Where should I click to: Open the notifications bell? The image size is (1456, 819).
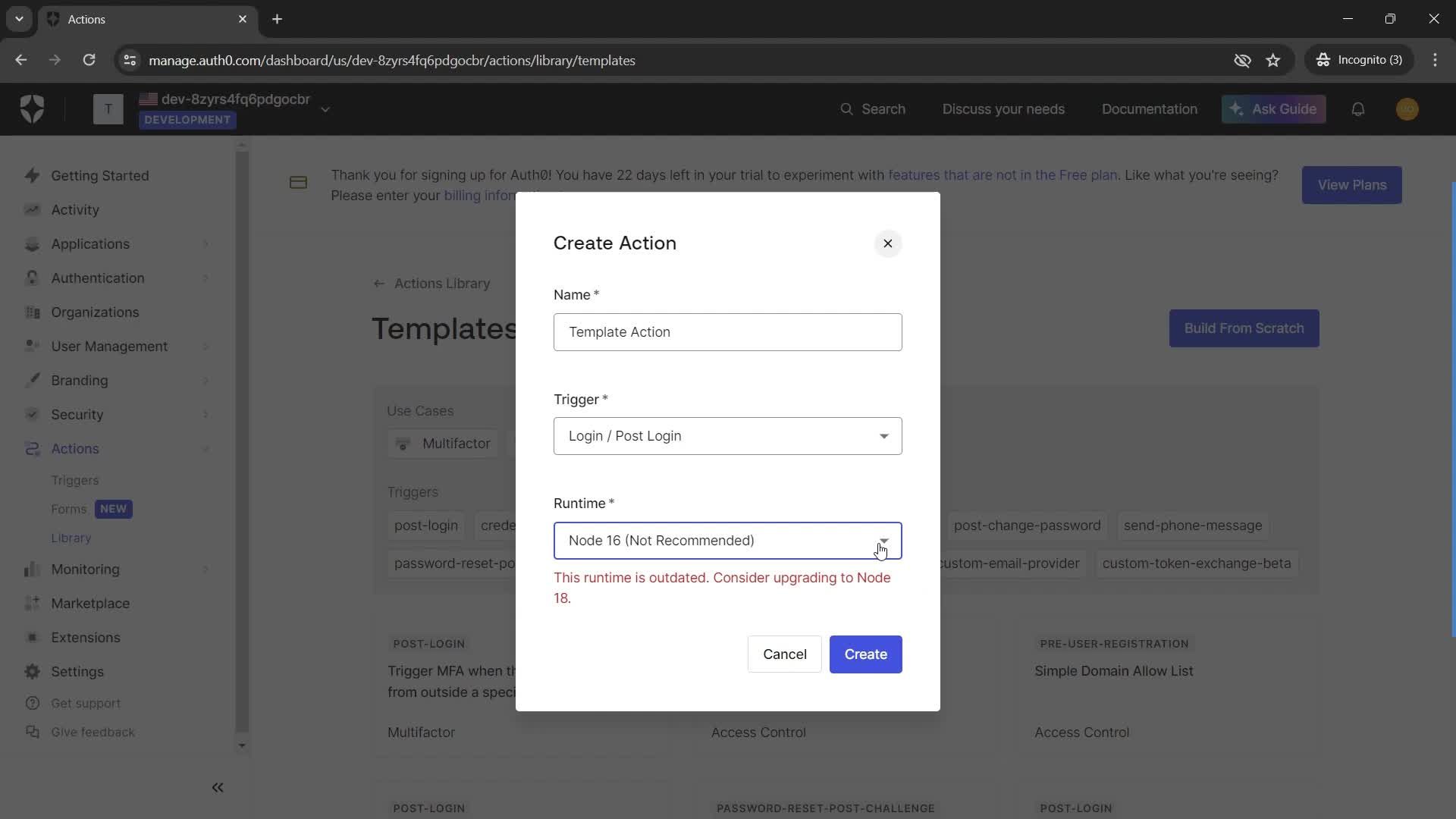[x=1357, y=109]
